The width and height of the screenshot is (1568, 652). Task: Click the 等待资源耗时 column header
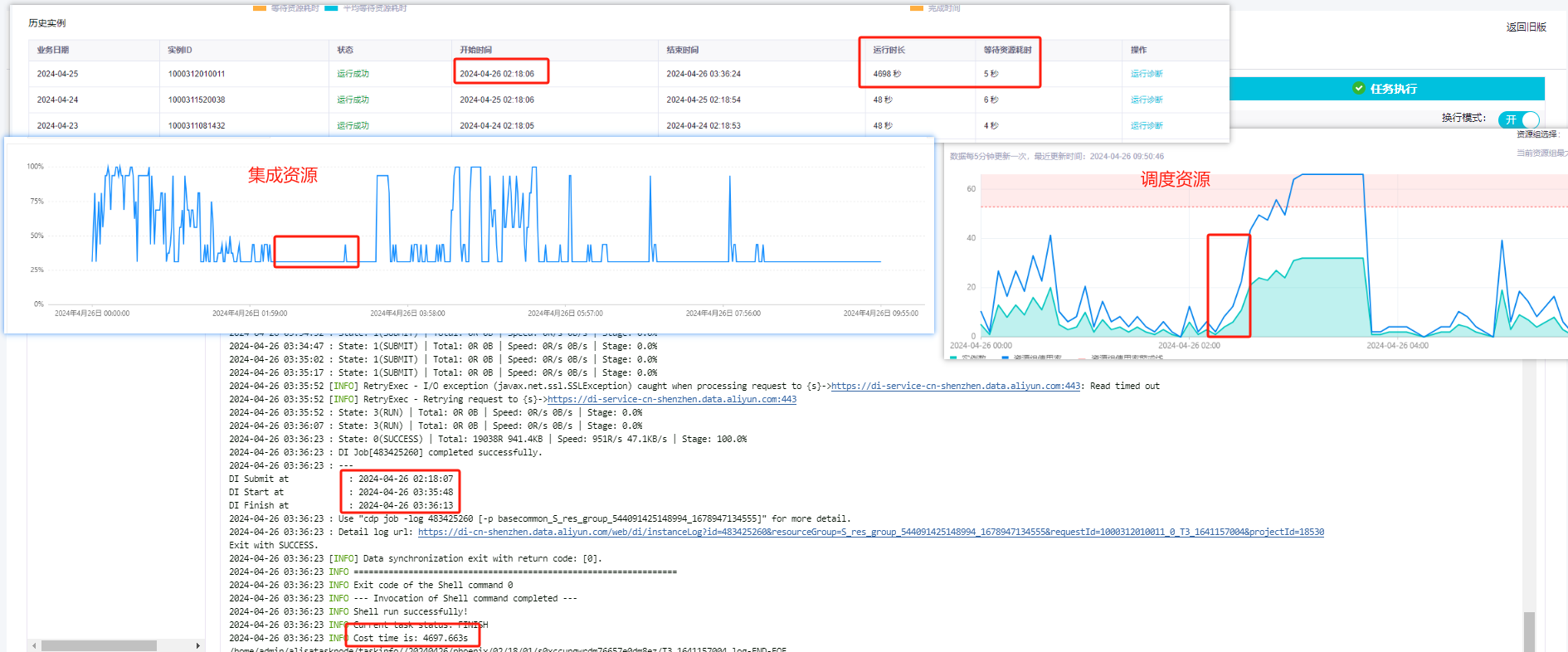pos(1008,50)
